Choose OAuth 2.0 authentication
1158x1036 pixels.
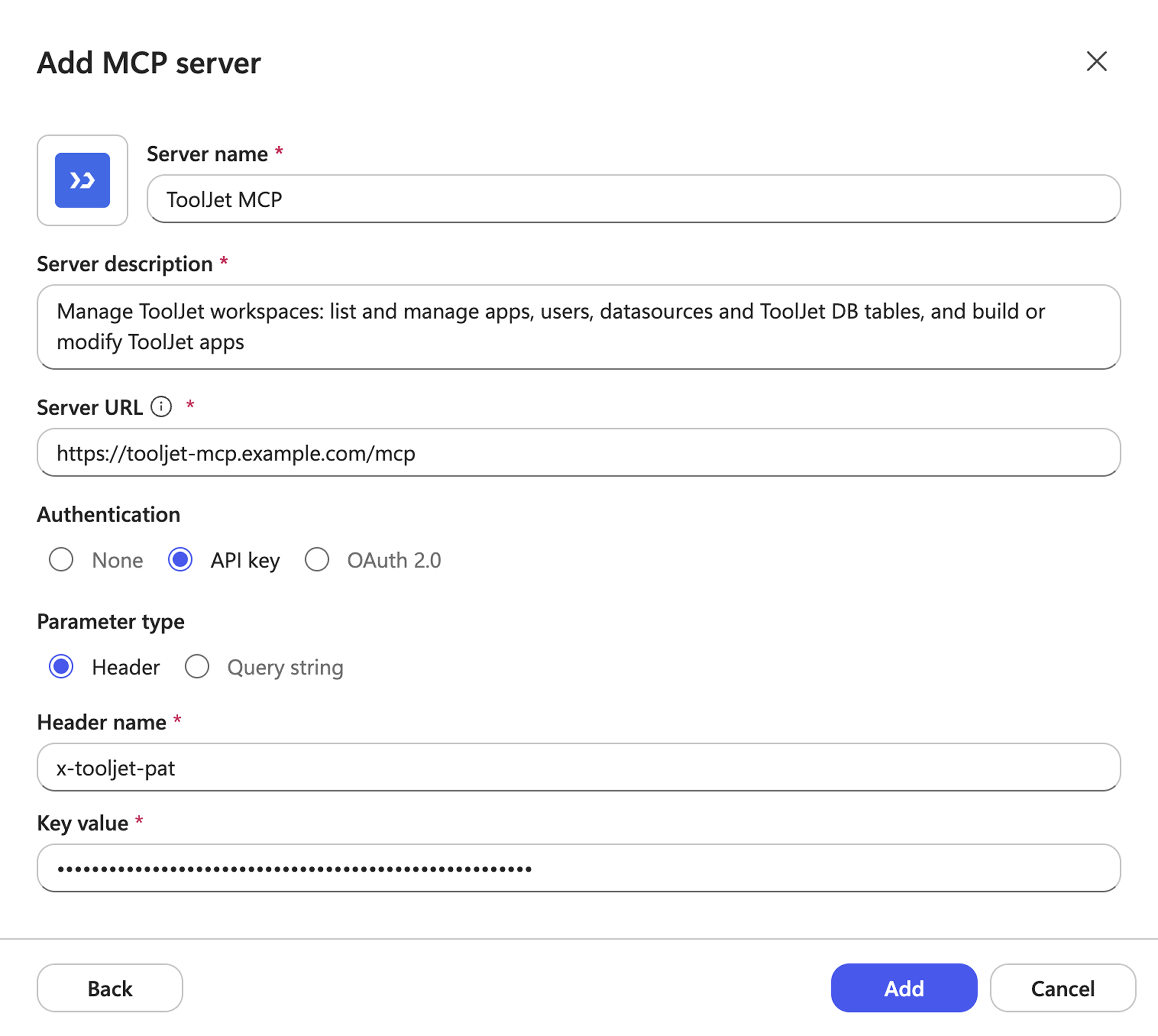click(317, 560)
